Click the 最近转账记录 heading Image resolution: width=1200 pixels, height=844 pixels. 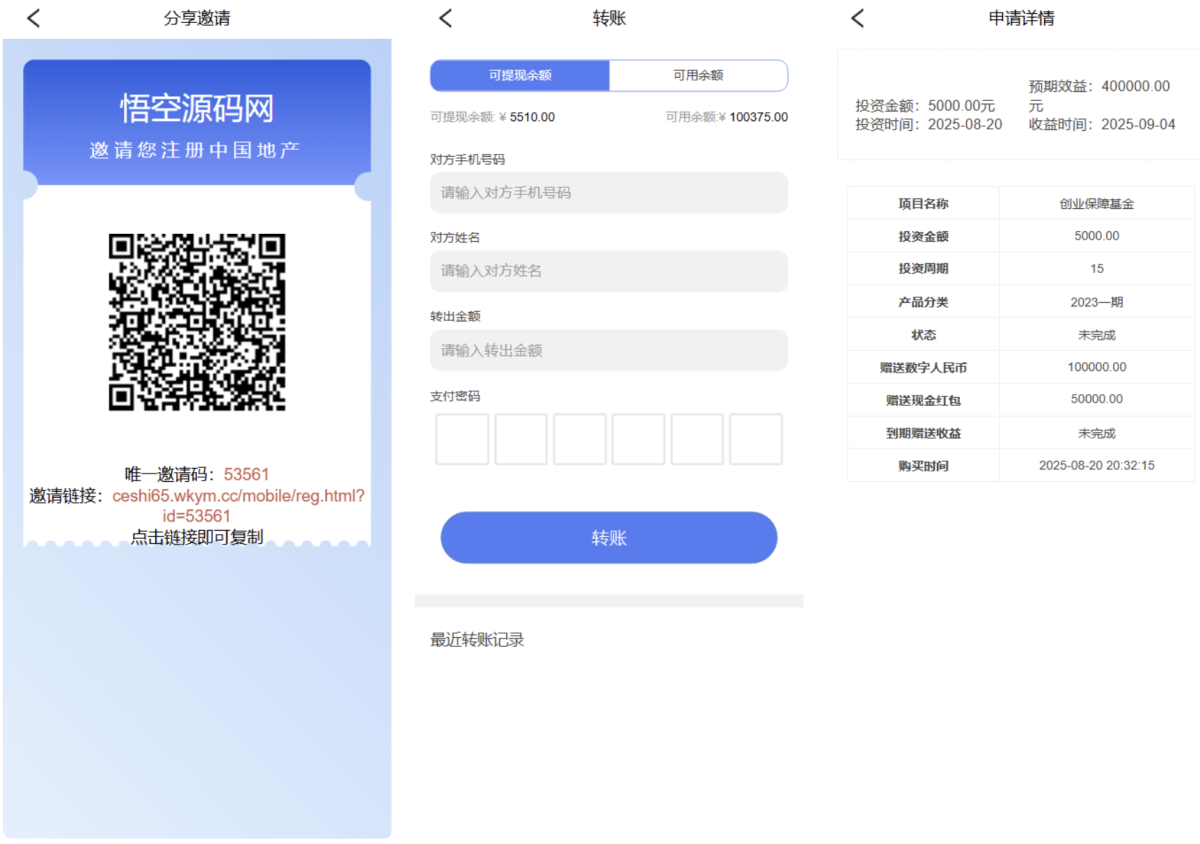point(477,640)
